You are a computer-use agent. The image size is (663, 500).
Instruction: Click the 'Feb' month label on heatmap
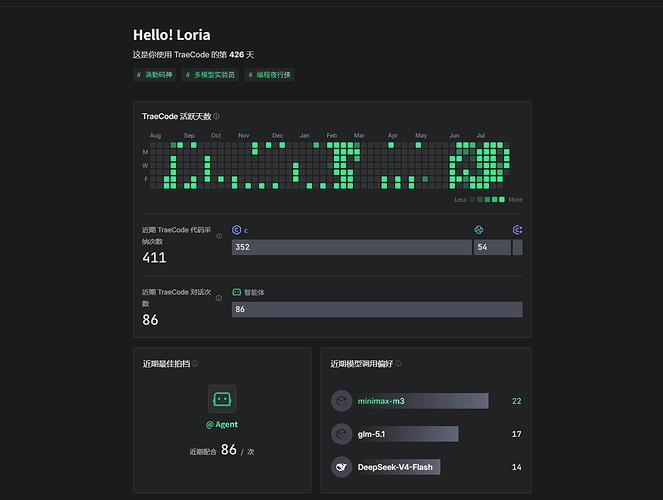(x=332, y=135)
